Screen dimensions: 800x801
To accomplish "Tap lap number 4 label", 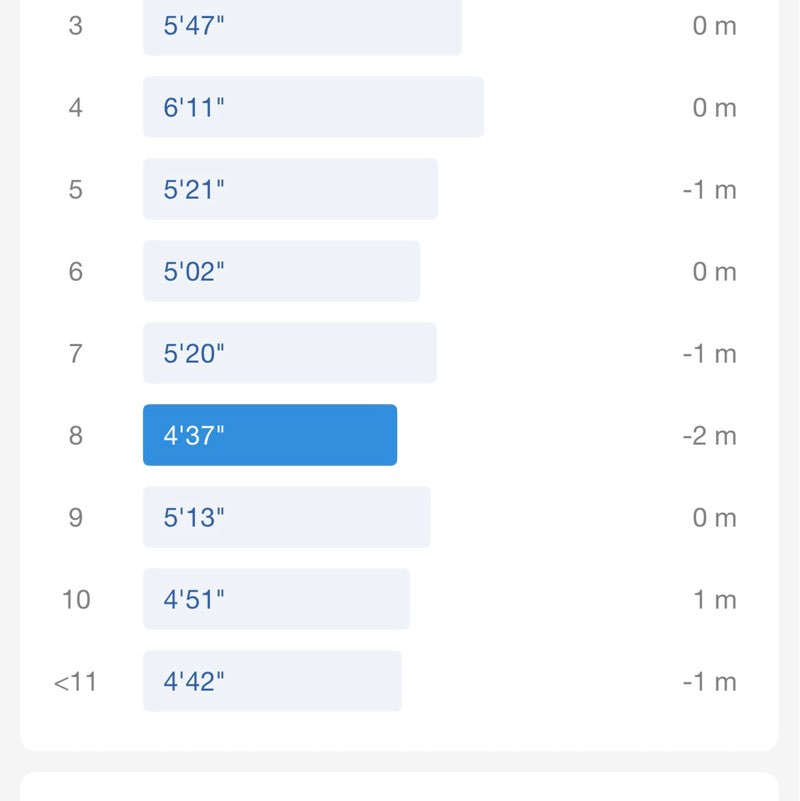I will [x=76, y=107].
